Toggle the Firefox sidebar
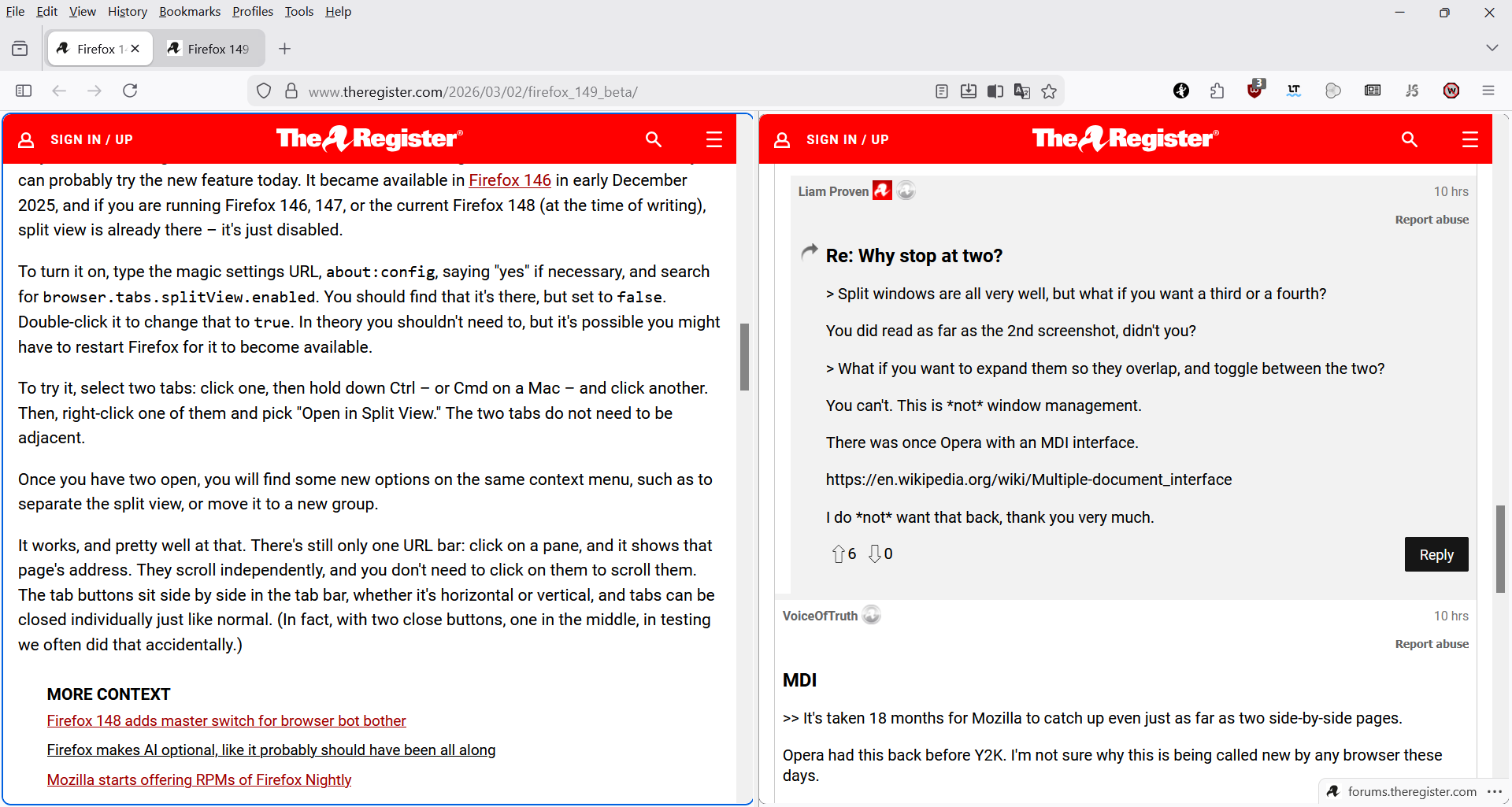 [24, 91]
